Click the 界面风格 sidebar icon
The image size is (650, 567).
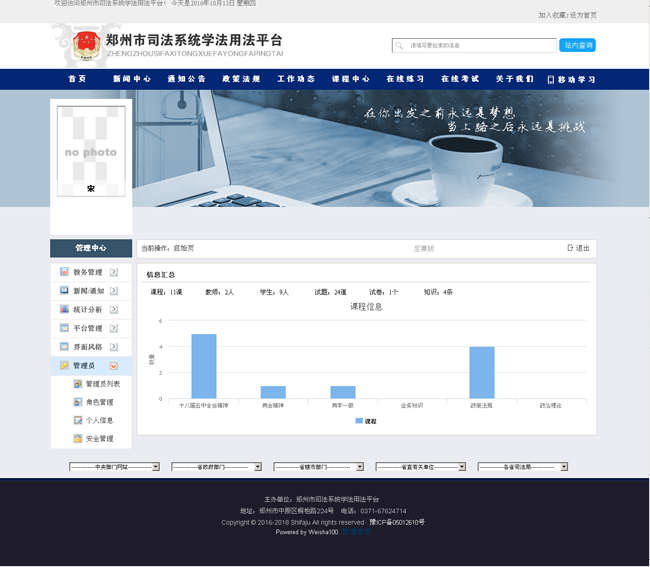pos(64,346)
